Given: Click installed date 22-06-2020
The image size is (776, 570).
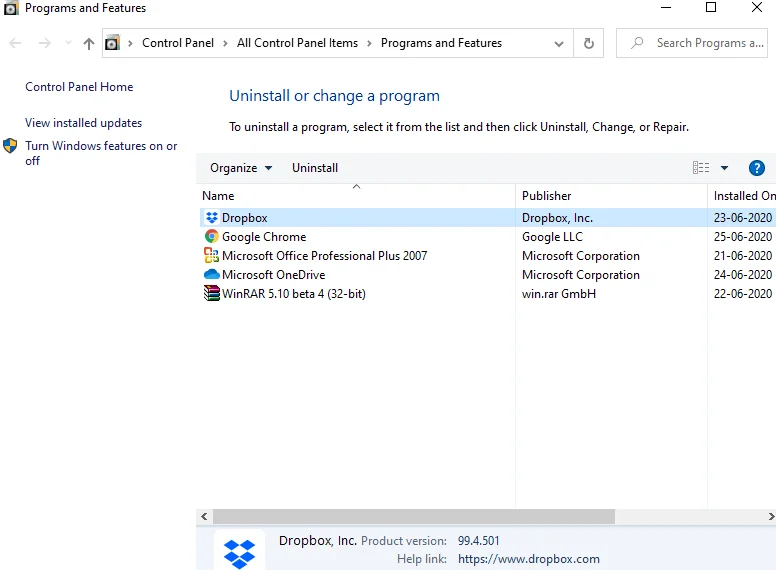Looking at the screenshot, I should tap(743, 293).
